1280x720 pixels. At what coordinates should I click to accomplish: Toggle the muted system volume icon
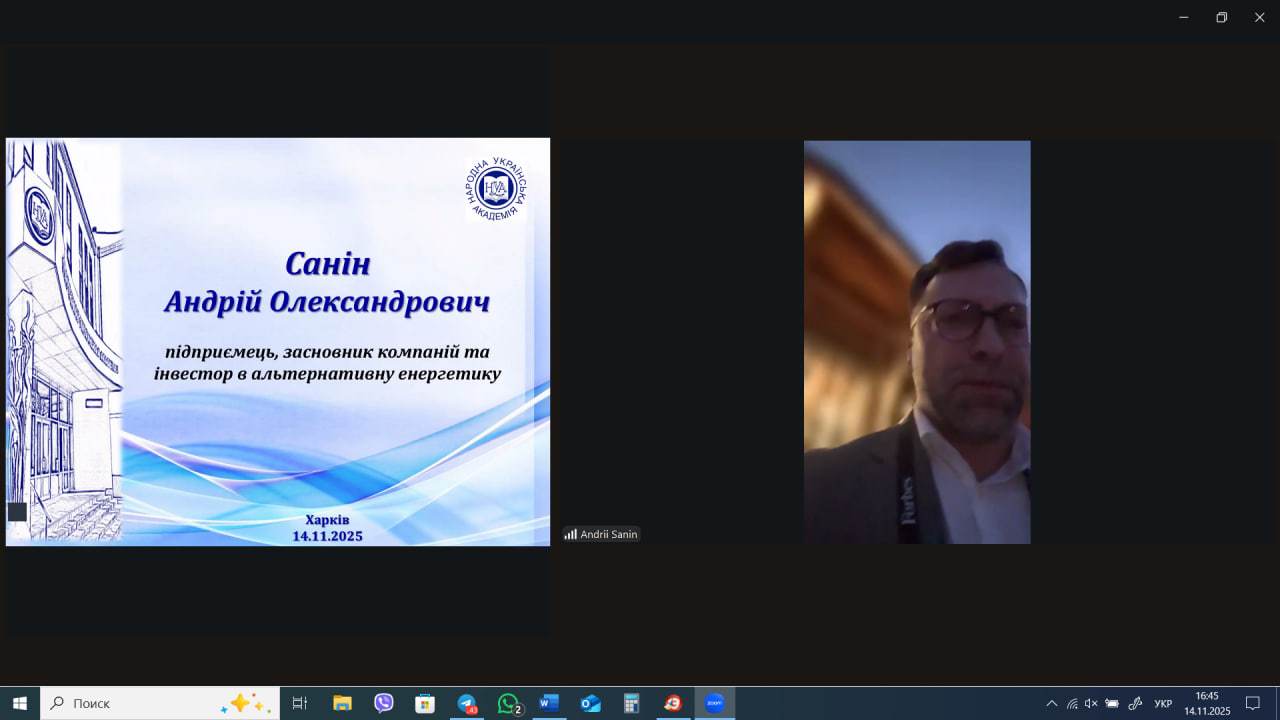pyautogui.click(x=1091, y=703)
